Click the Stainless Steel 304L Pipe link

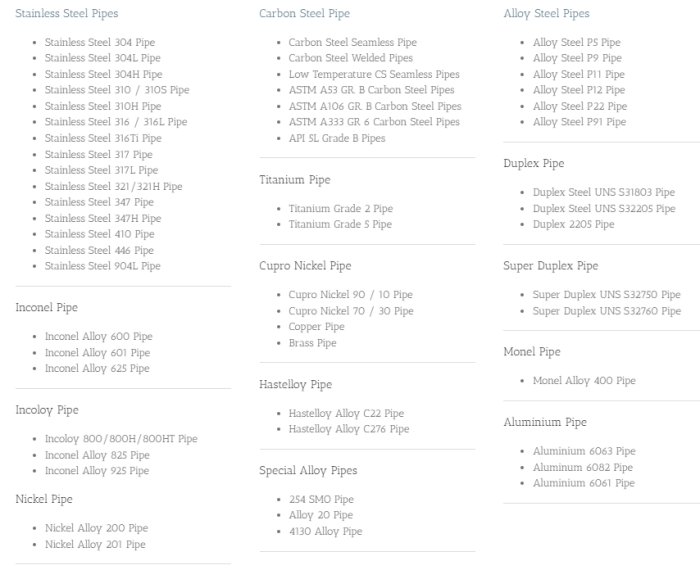click(102, 58)
